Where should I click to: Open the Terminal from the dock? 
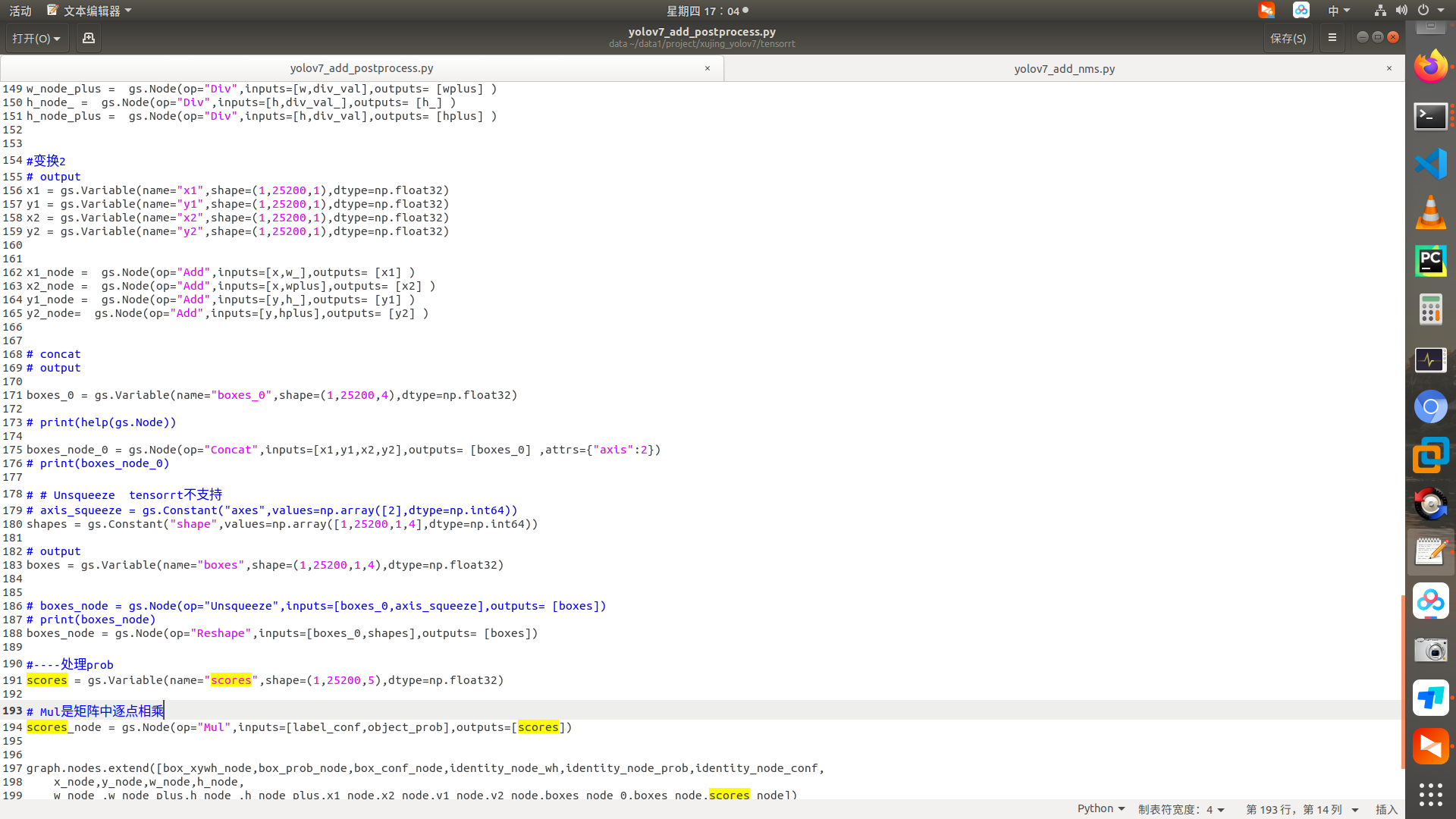click(x=1431, y=116)
